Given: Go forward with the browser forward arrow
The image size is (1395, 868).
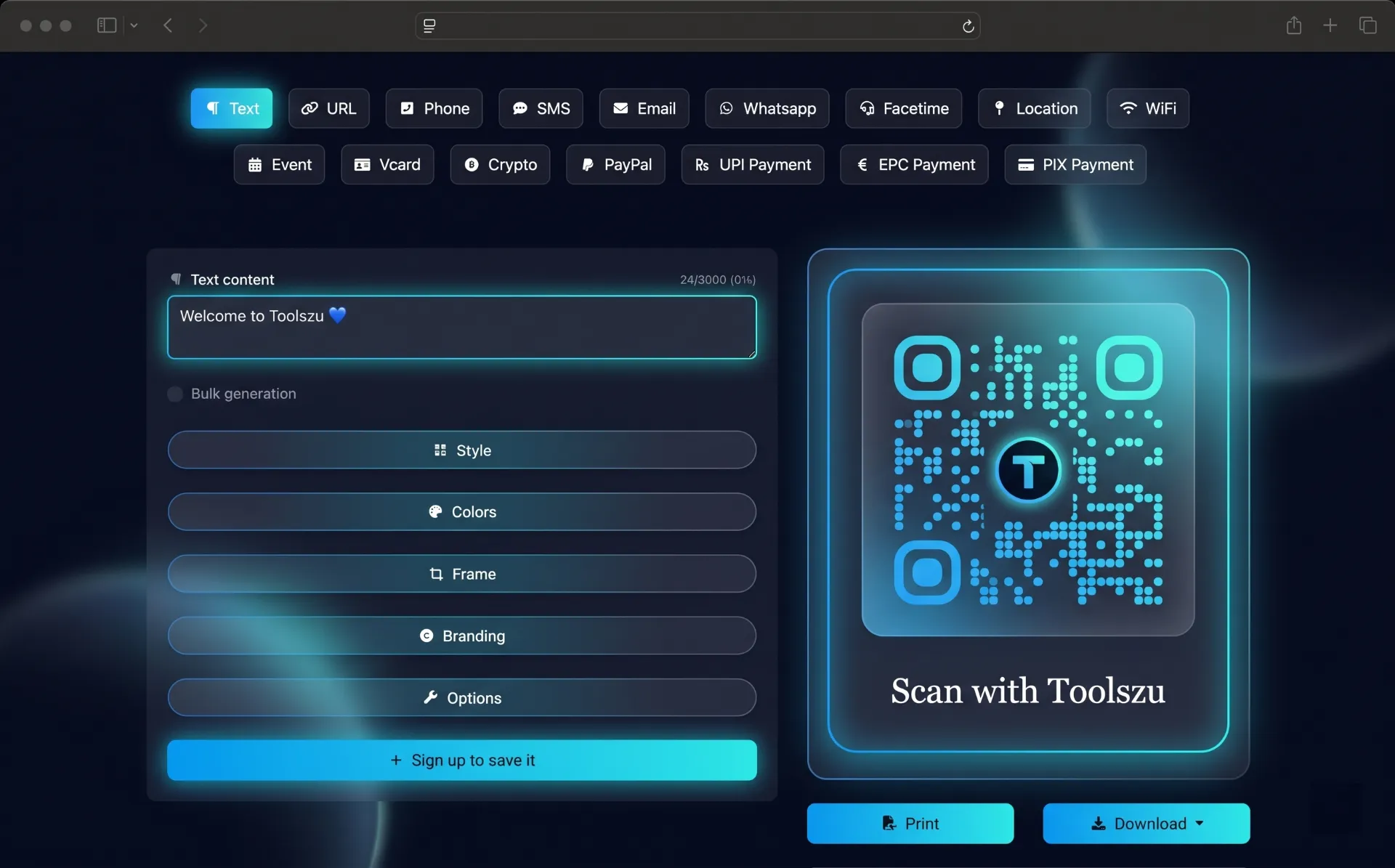Looking at the screenshot, I should pos(203,25).
